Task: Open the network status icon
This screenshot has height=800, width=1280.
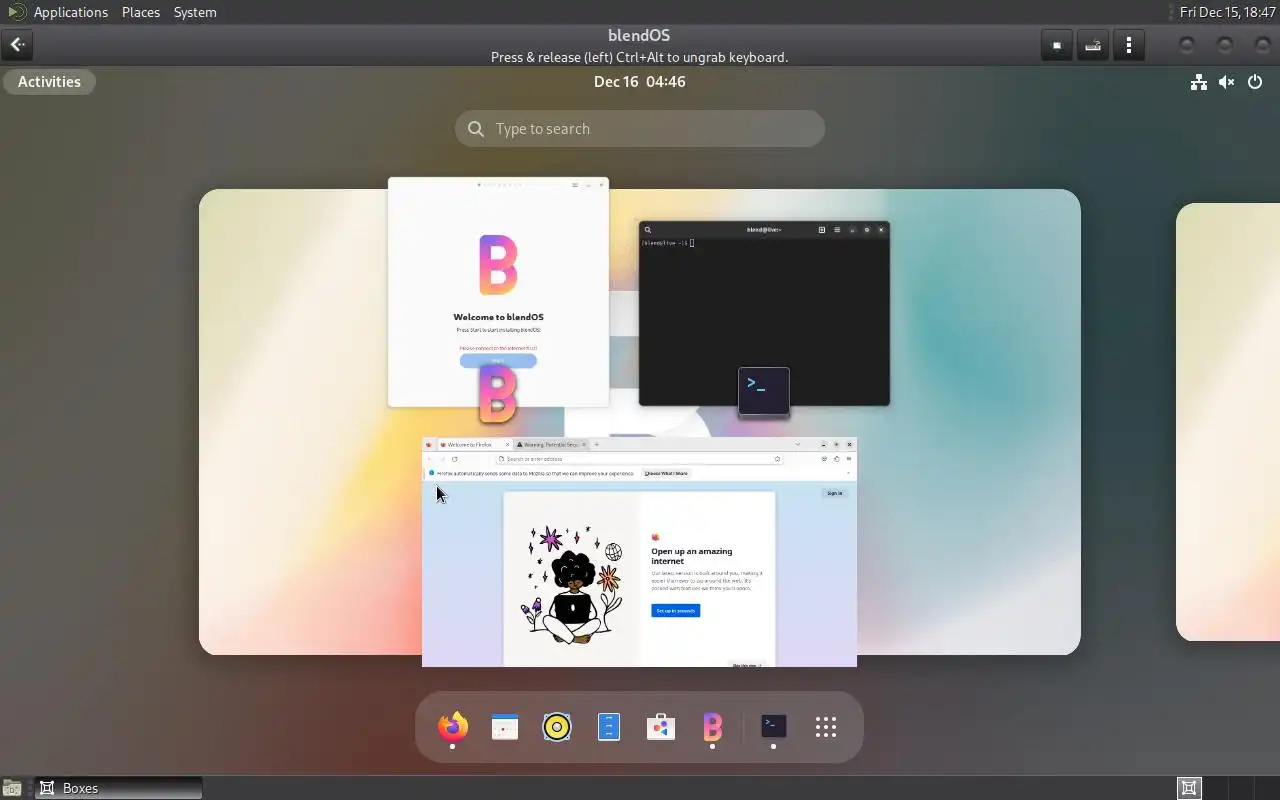Action: [x=1198, y=82]
